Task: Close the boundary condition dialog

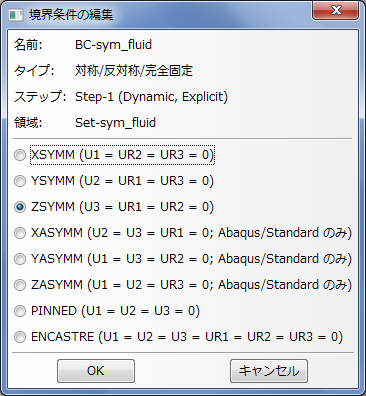Action: [336, 10]
